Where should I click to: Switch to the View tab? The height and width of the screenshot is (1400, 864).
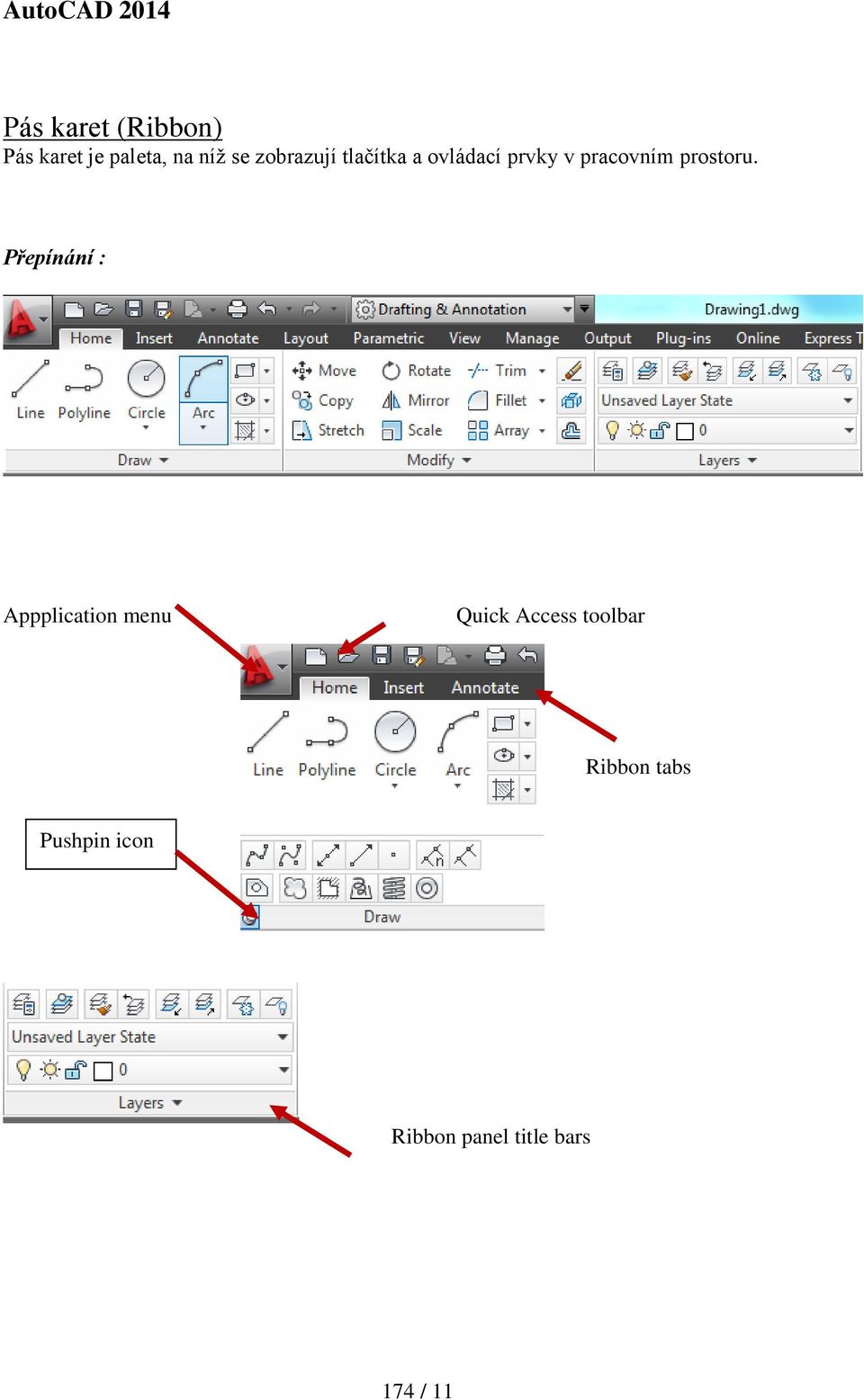464,338
